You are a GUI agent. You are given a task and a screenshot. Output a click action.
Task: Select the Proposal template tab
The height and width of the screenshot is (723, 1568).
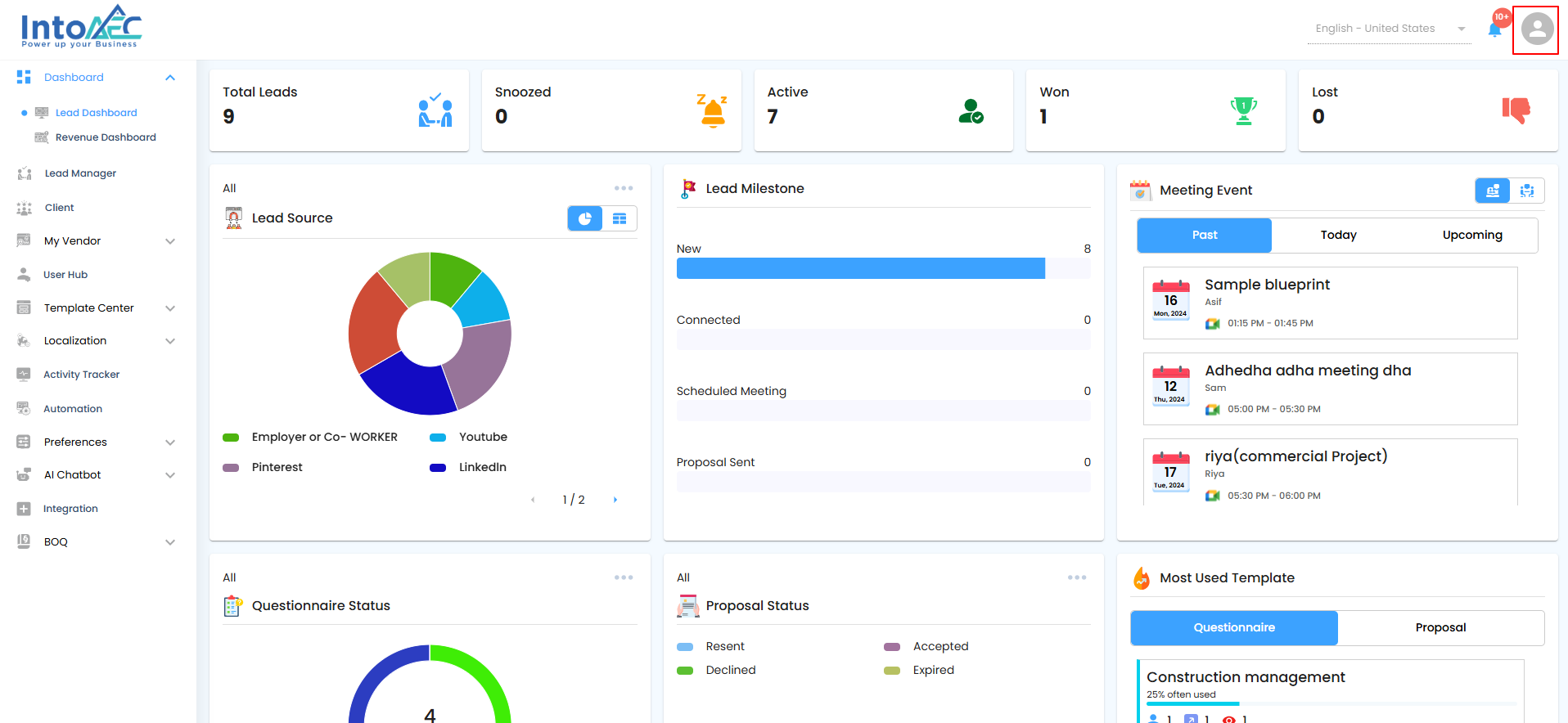click(1440, 628)
